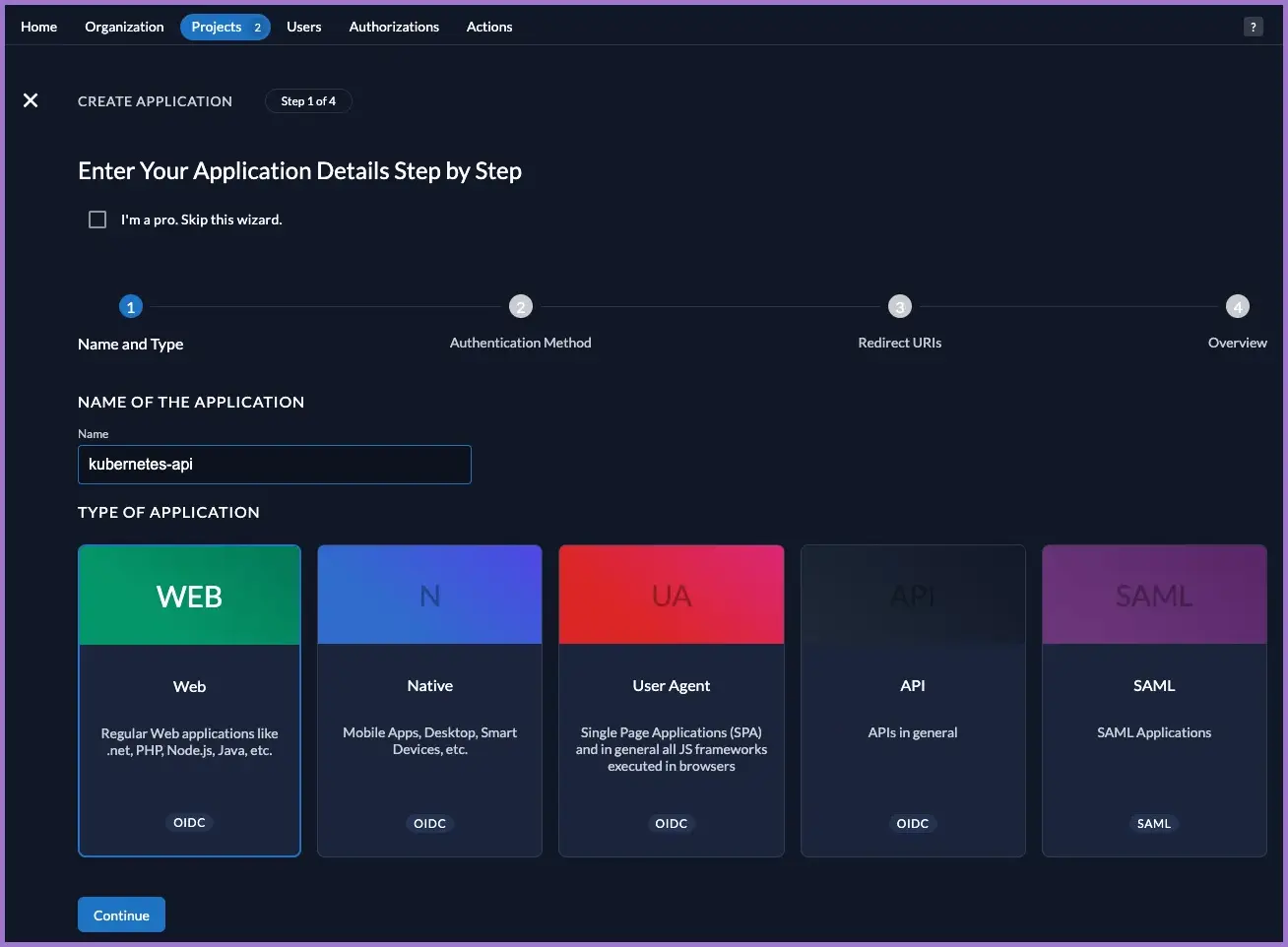Choose the Native application type card
The width and height of the screenshot is (1288, 947).
[429, 700]
